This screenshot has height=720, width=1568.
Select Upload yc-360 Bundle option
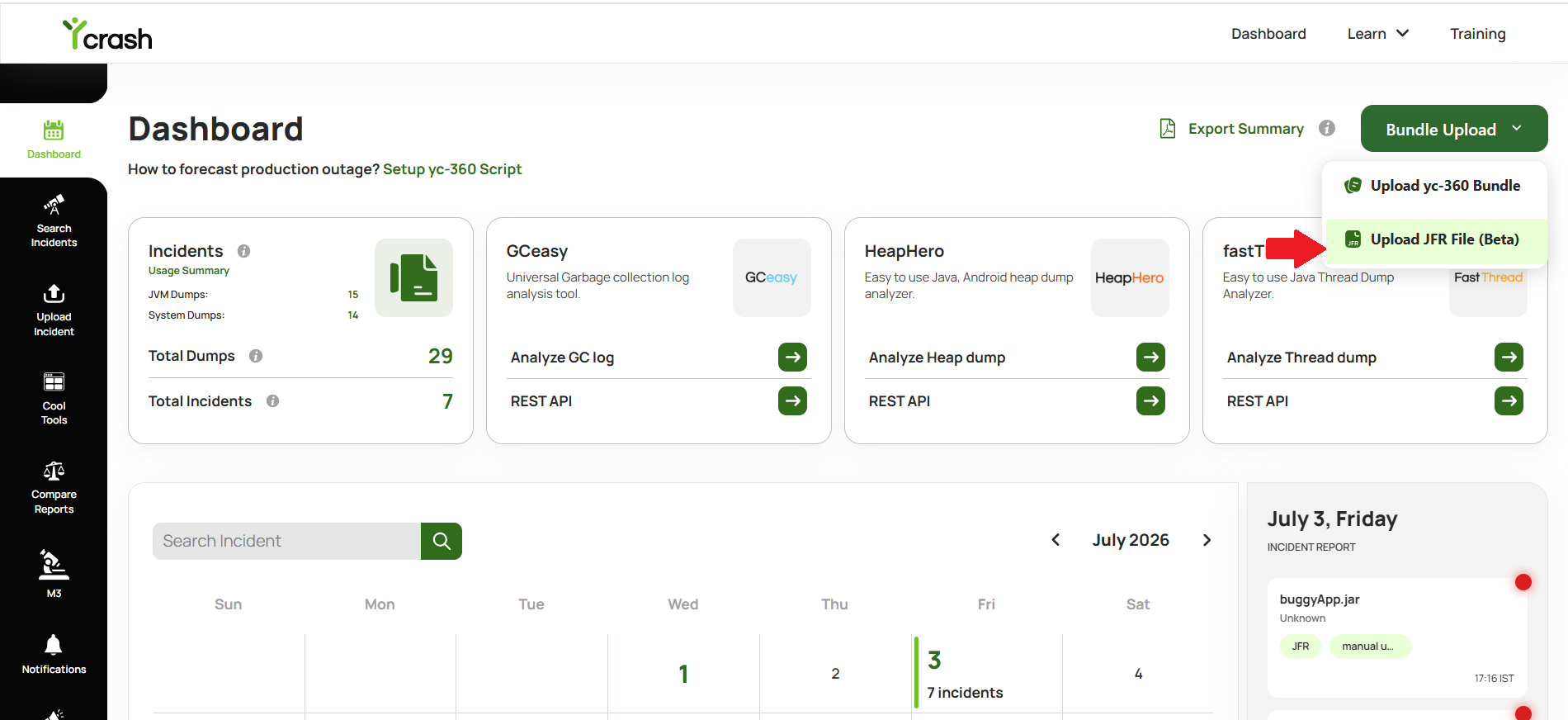[x=1435, y=186]
